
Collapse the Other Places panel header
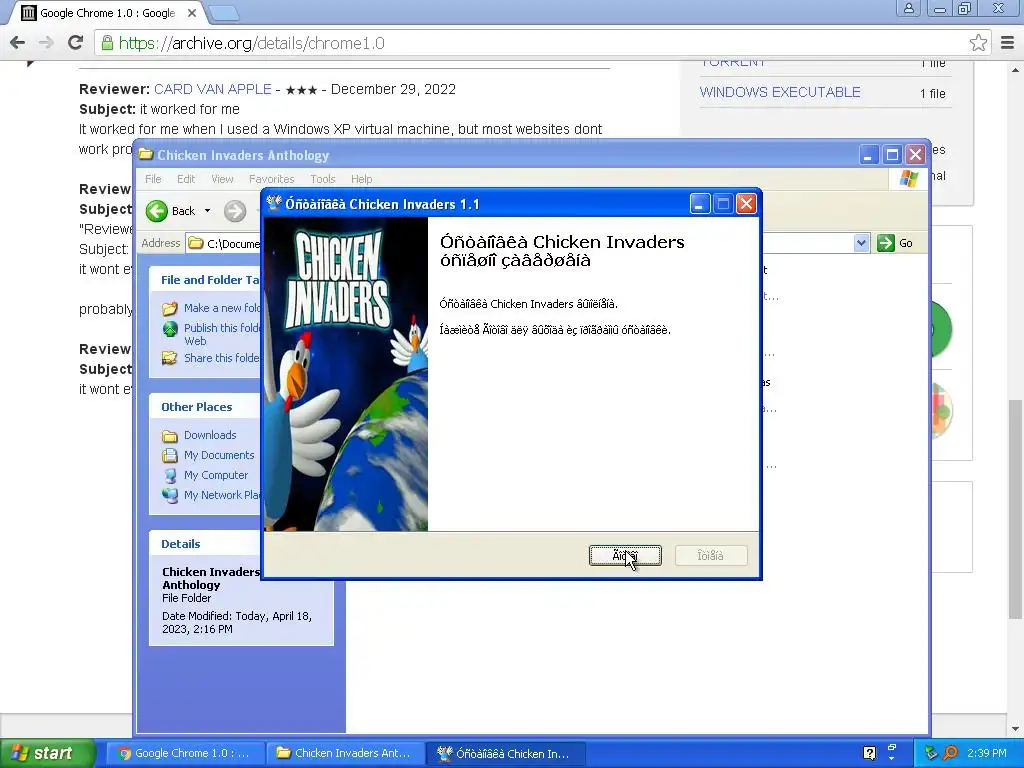(206, 407)
